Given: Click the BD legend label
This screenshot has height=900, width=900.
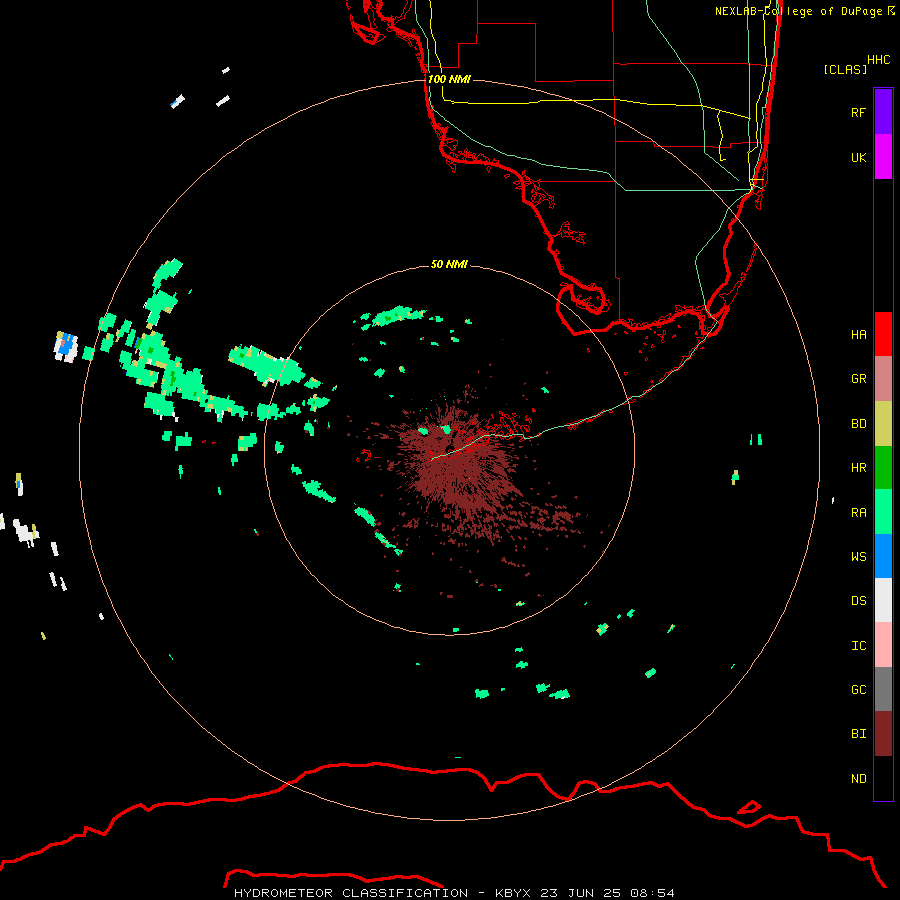Looking at the screenshot, I should click(x=858, y=424).
